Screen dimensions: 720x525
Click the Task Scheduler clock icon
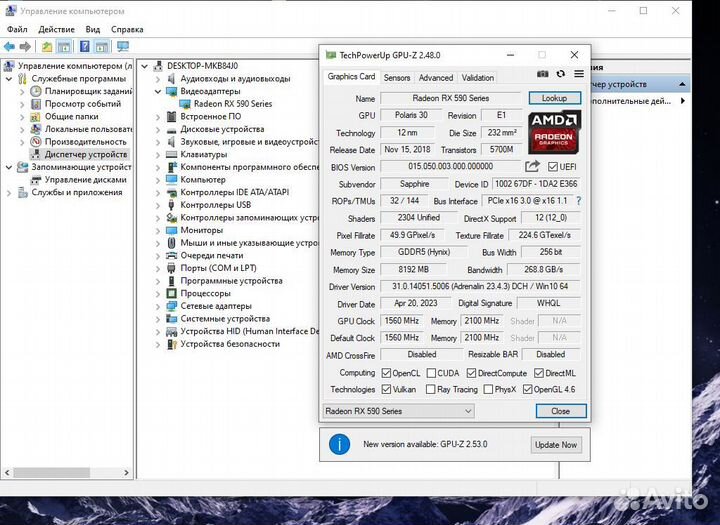(36, 91)
